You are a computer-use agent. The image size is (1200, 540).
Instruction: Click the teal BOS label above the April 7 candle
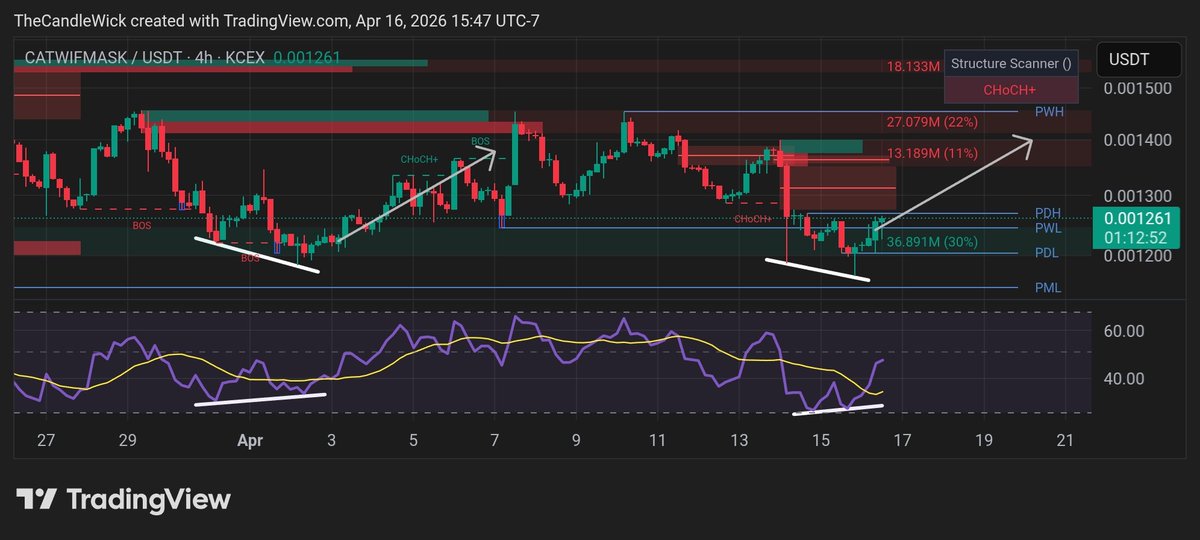tap(481, 142)
